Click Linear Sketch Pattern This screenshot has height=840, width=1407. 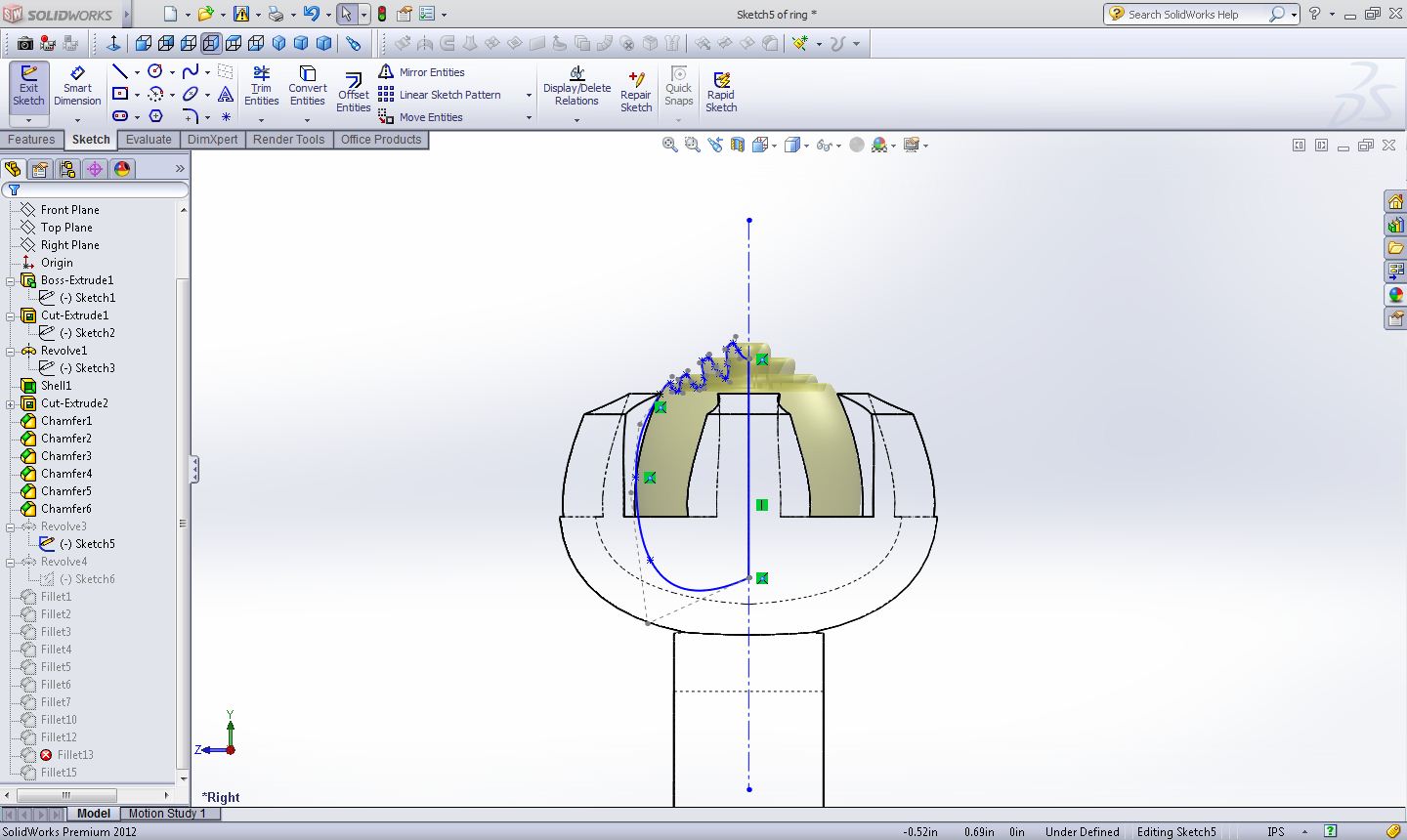pyautogui.click(x=440, y=95)
